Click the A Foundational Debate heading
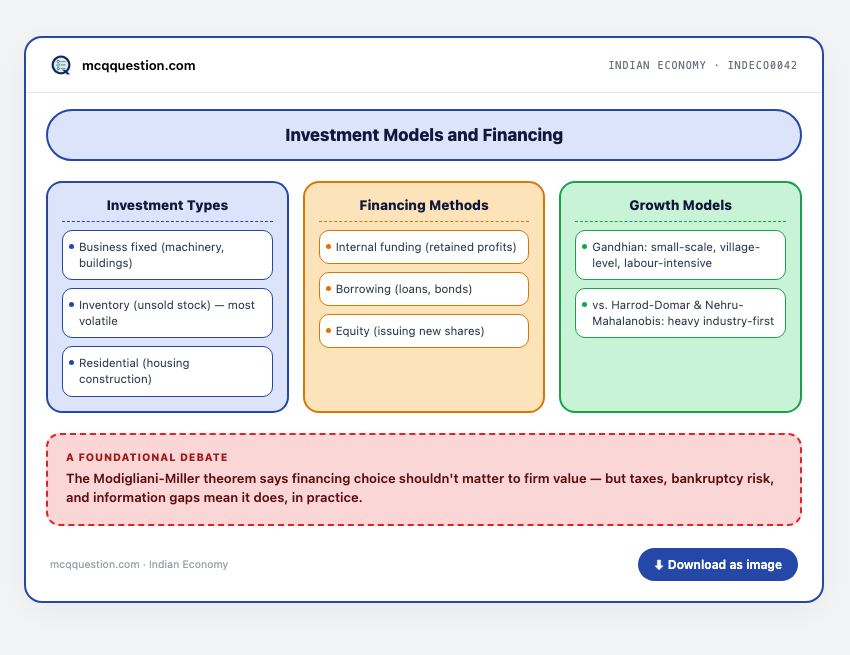 point(147,457)
